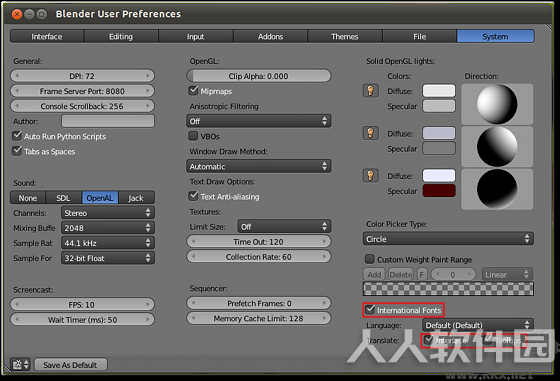Click the first light direction sphere
The image size is (560, 381).
pyautogui.click(x=497, y=104)
